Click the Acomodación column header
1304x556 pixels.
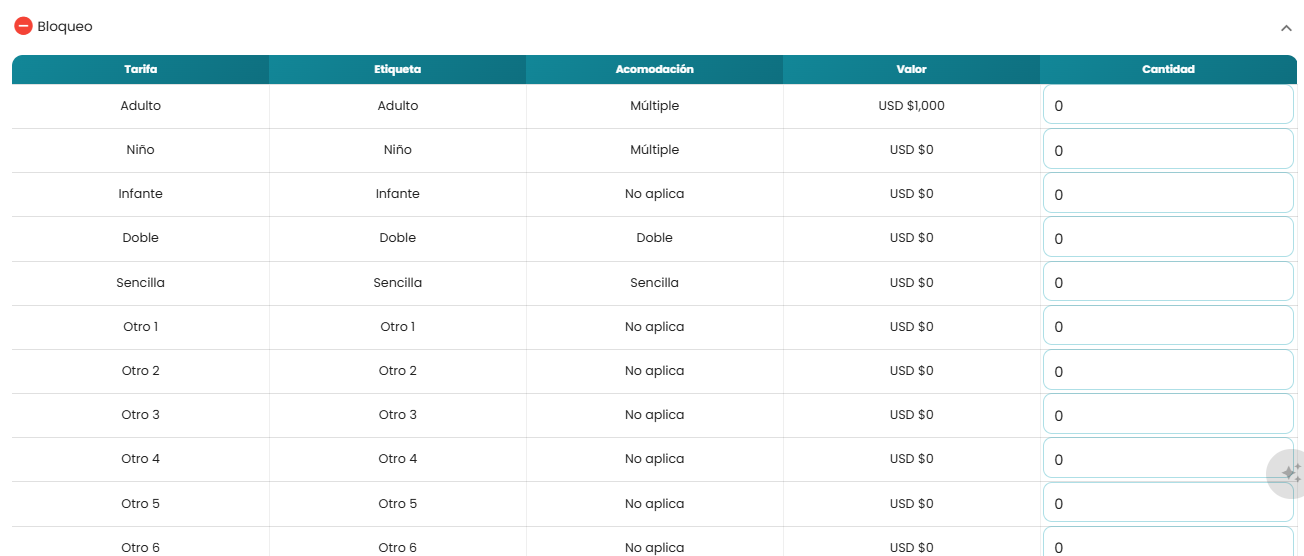655,70
